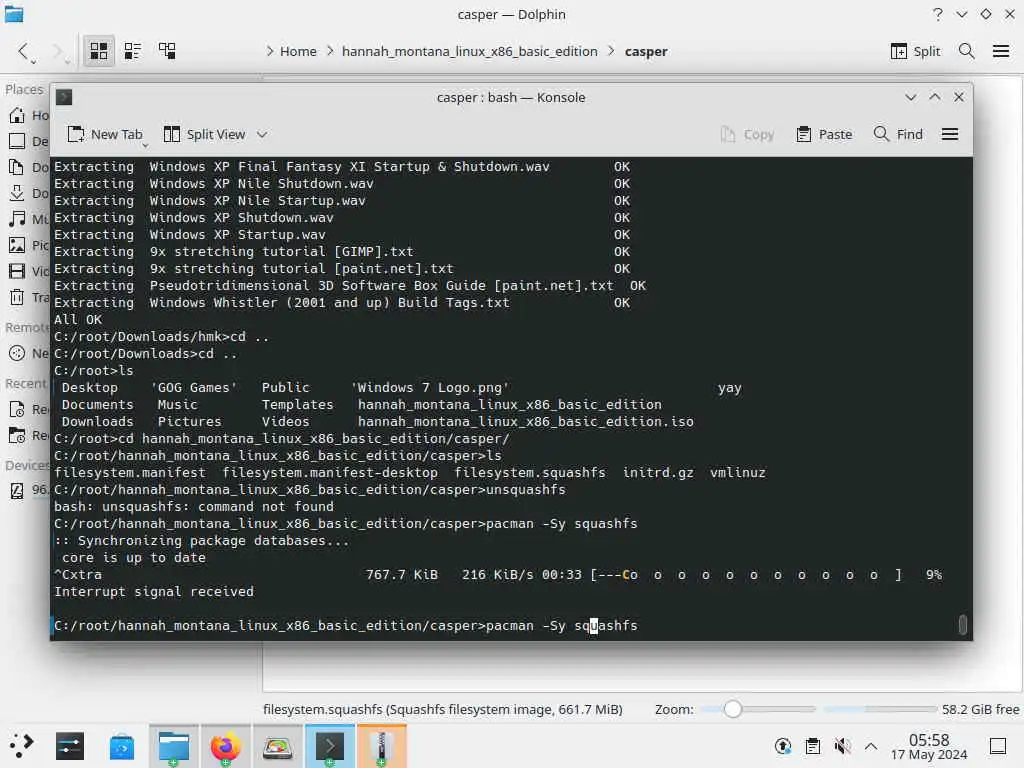The height and width of the screenshot is (768, 1024).
Task: Click the Konsole terminal icon in titlebar
Action: [64, 97]
